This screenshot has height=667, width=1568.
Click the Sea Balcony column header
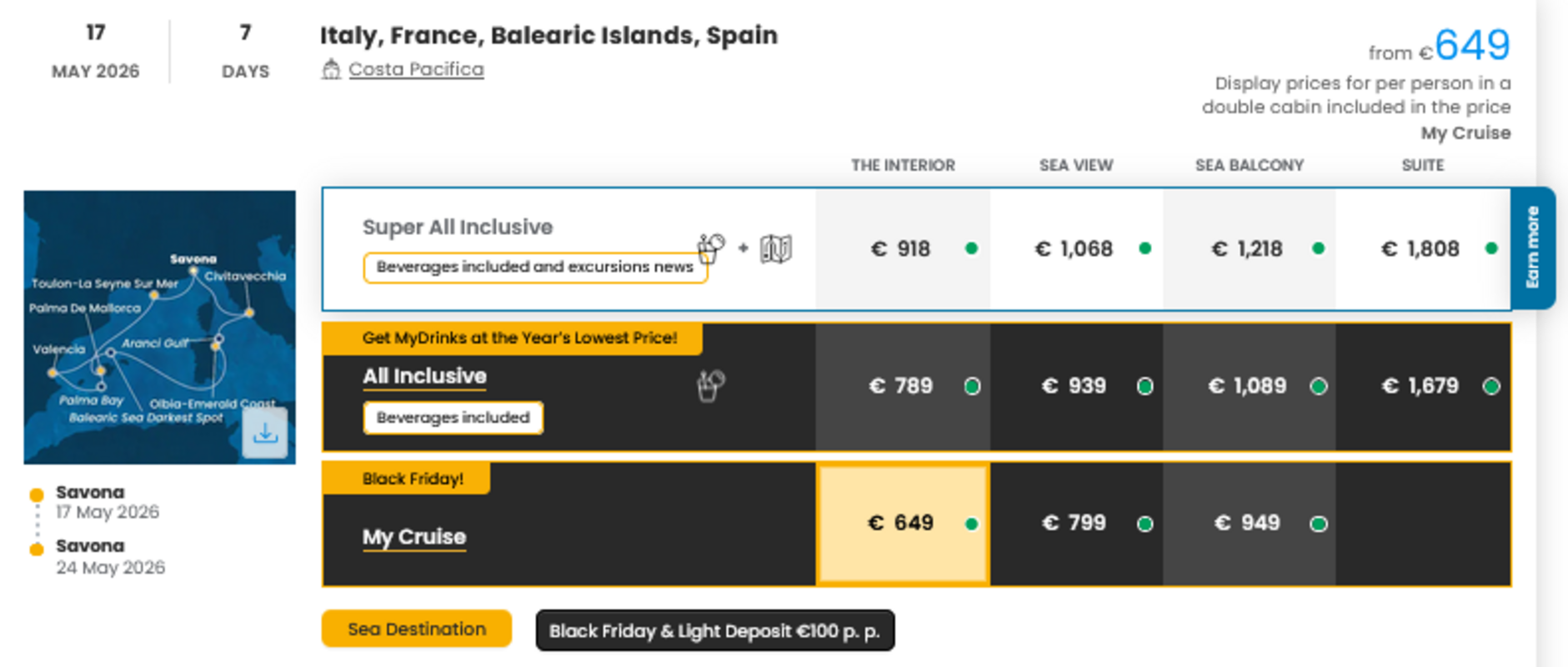click(1249, 165)
